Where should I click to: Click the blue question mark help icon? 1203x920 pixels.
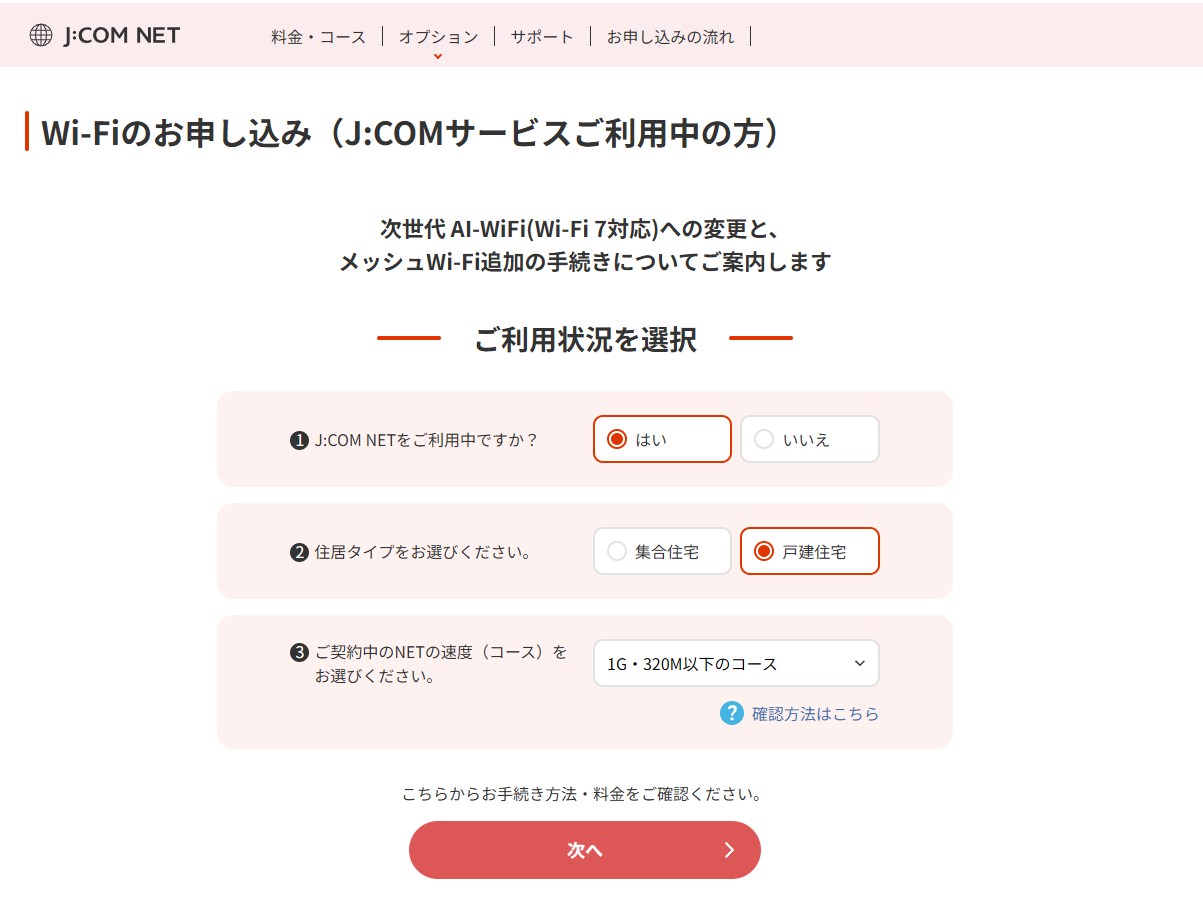click(x=732, y=713)
